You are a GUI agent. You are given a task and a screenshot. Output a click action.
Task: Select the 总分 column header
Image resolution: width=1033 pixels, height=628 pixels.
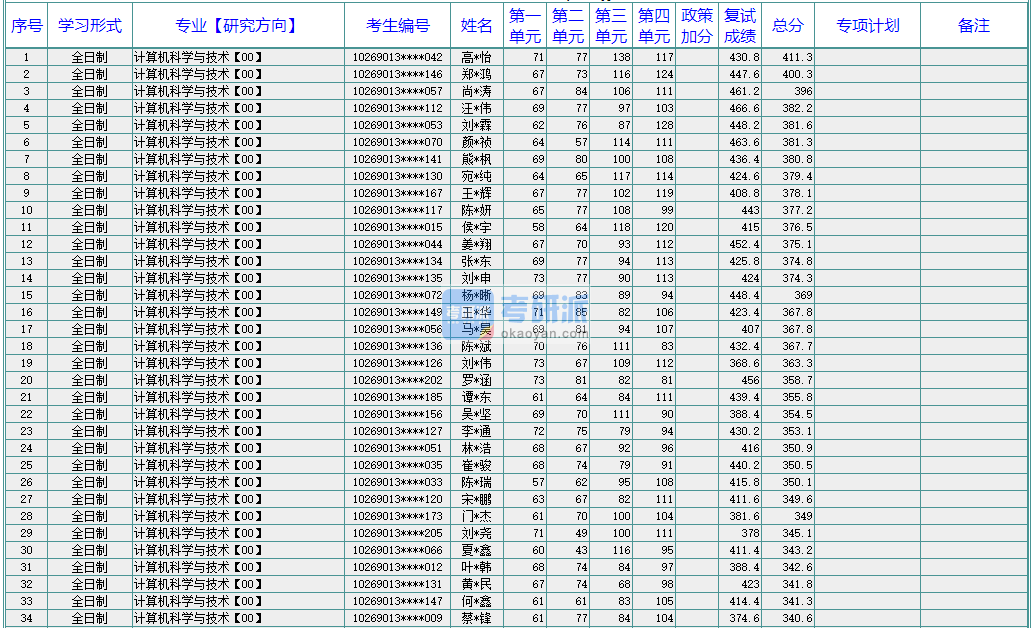(x=788, y=26)
